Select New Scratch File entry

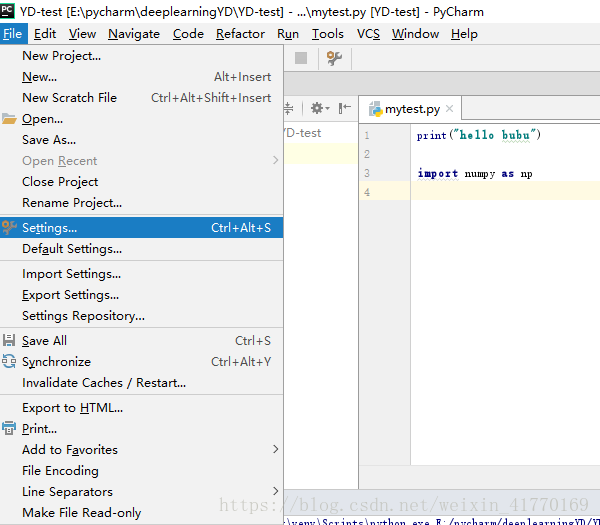pos(142,98)
